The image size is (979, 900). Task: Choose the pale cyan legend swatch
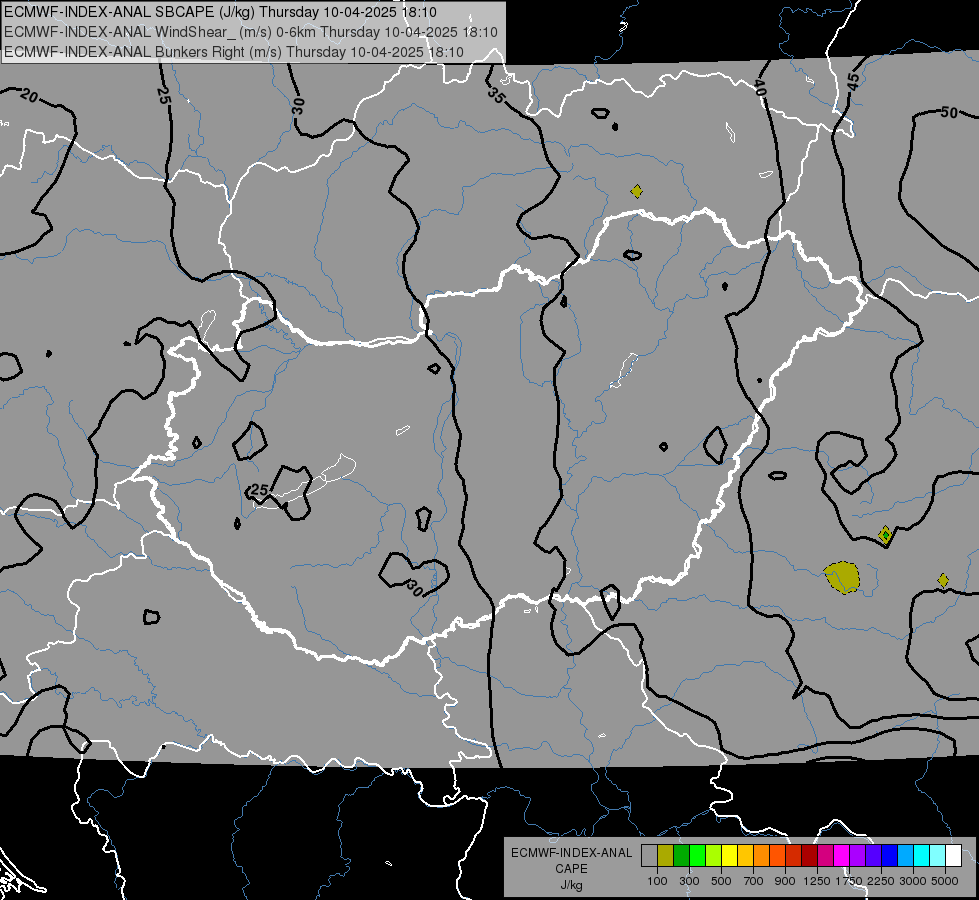point(938,856)
